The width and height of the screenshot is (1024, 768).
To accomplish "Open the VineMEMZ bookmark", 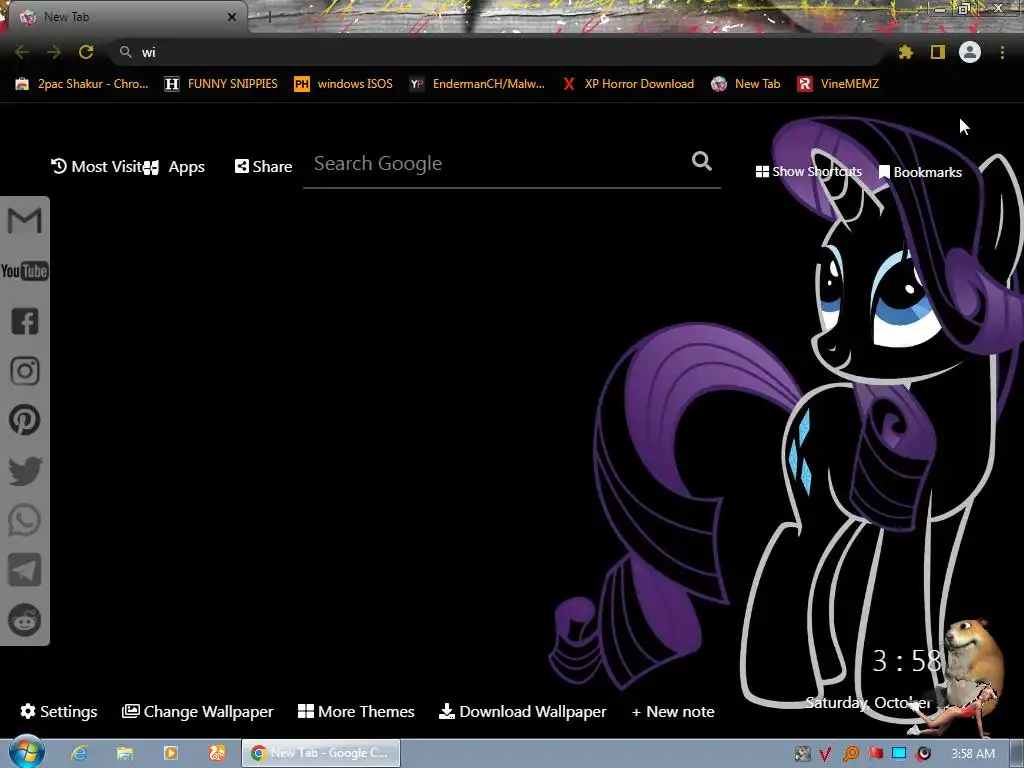I will pos(838,84).
